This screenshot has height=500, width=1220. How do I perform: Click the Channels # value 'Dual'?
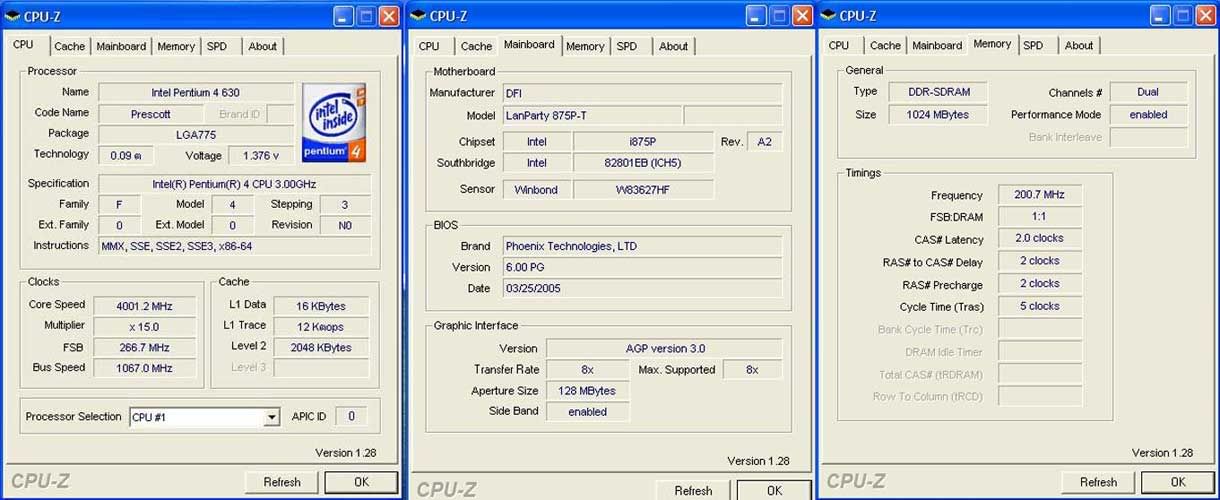pos(1148,92)
